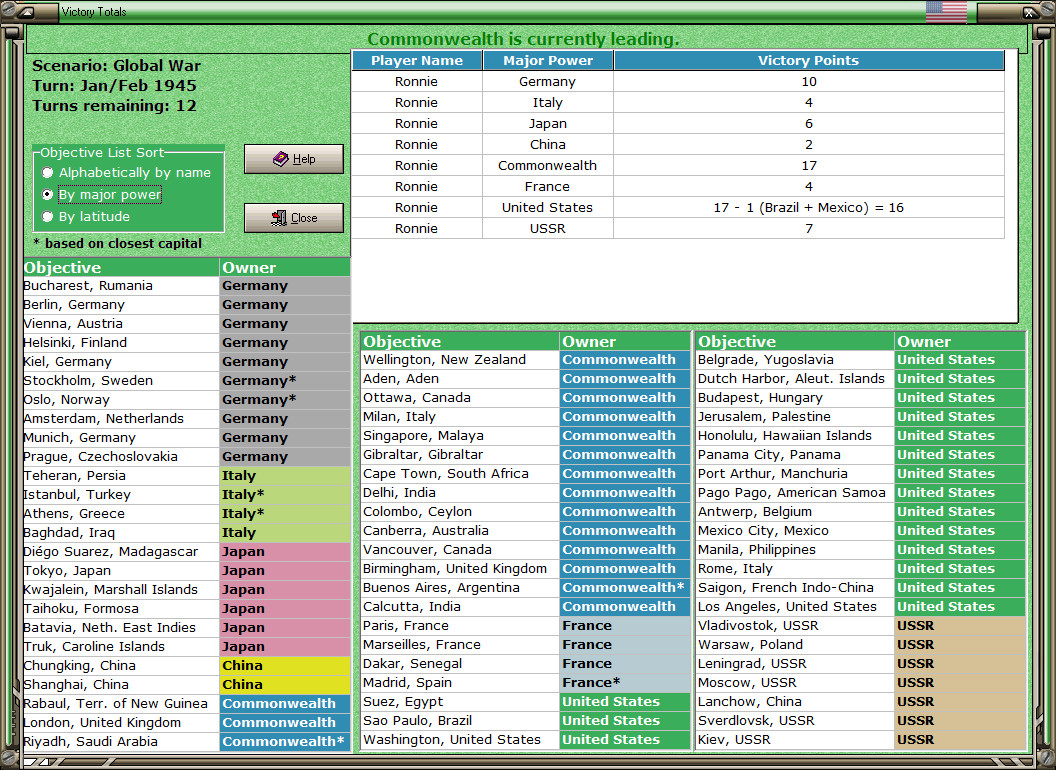Select Paris, France objective

(x=460, y=626)
